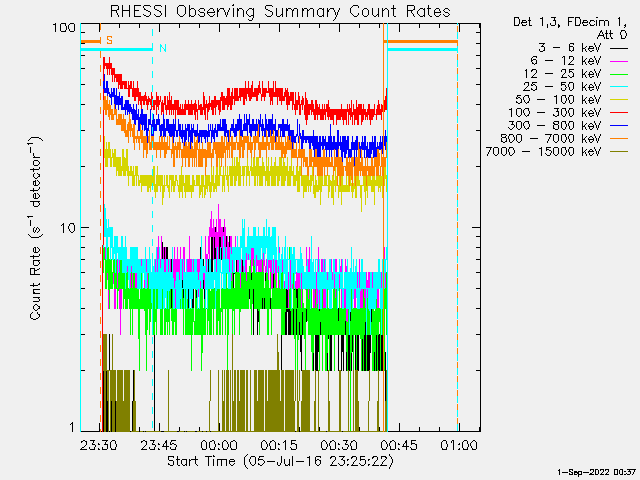640x480 pixels.
Task: Click the '12 - 25 keV' legend label
Action: click(562, 74)
